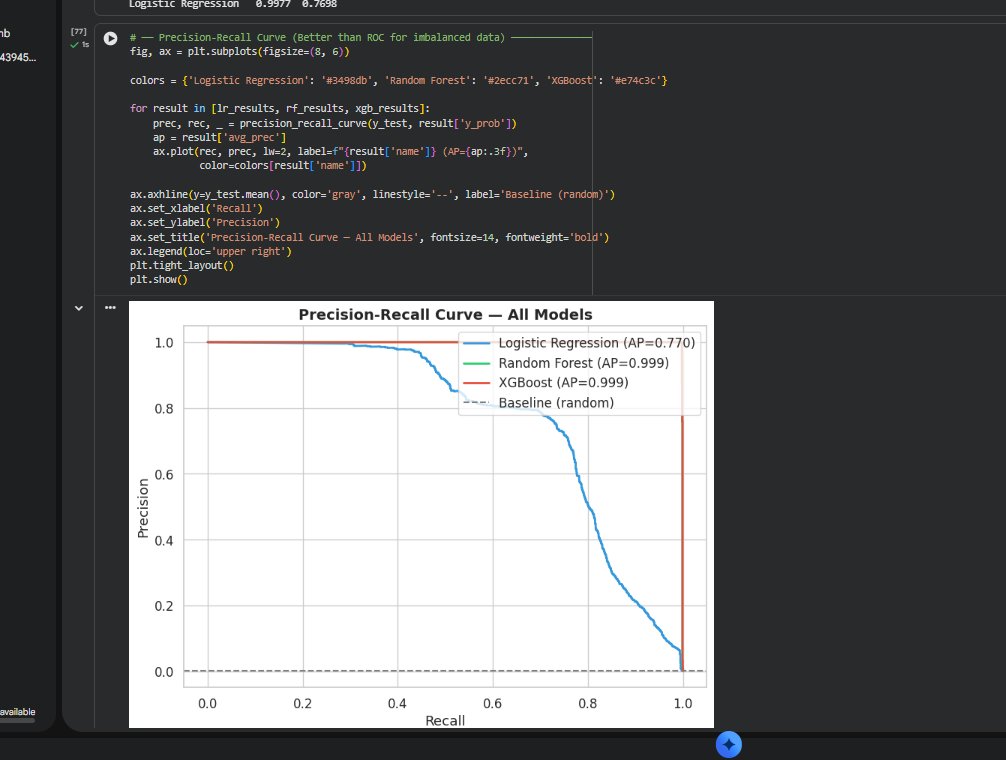Click the execution count label [77]
The image size is (1006, 760).
pyautogui.click(x=78, y=30)
